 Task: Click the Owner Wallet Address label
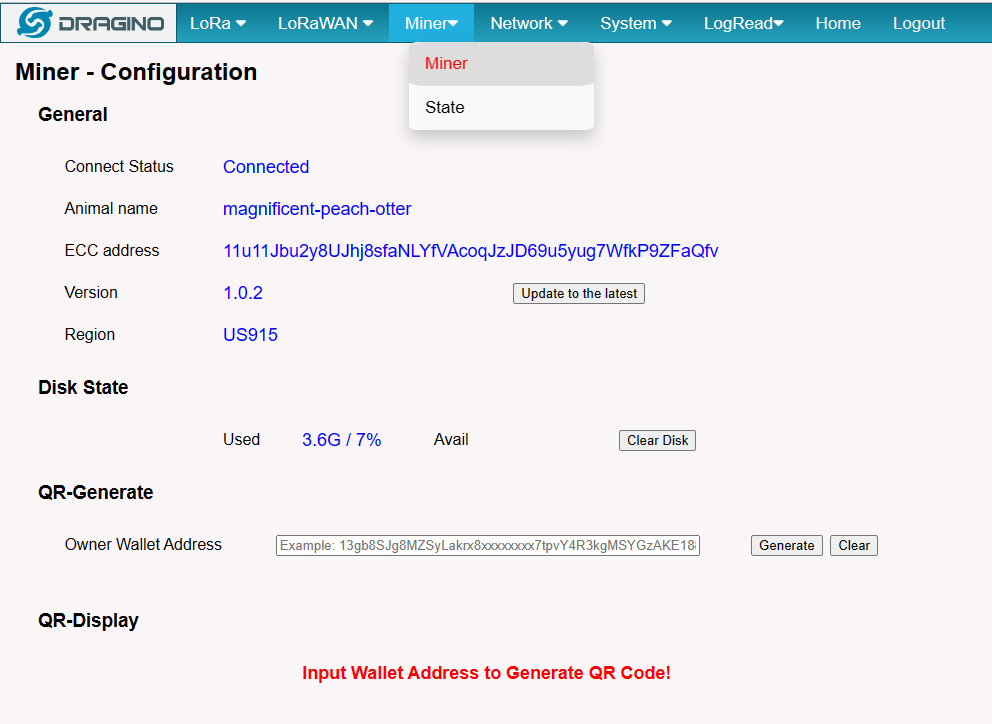(143, 544)
